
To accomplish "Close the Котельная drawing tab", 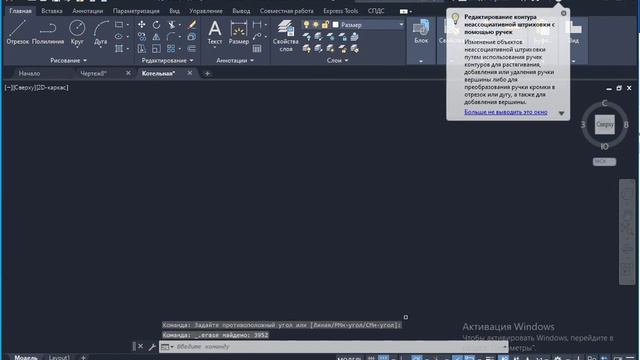I will 189,73.
